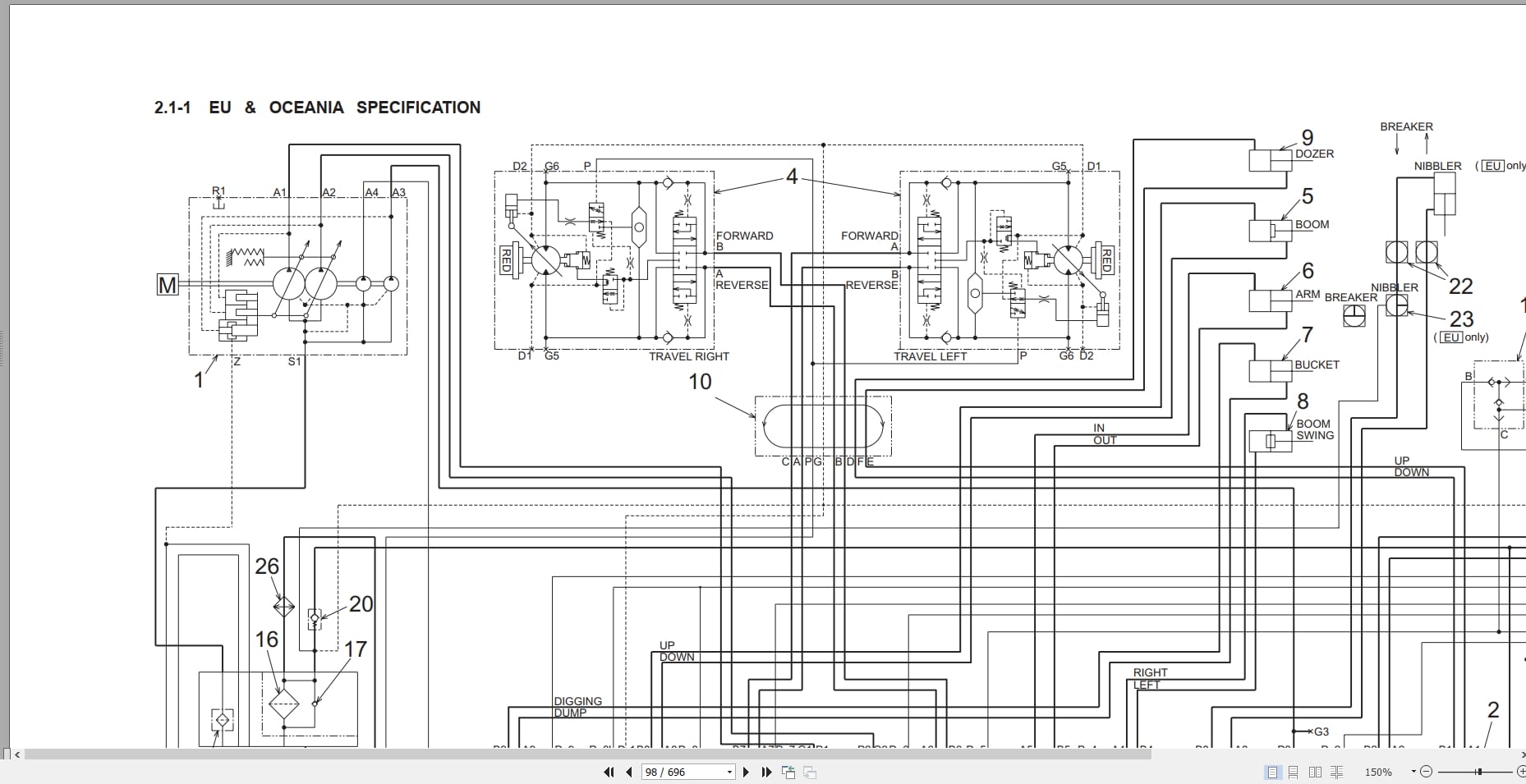Screen dimensions: 1526x784
Task: Click the 'DOZER' cylinder label
Action: [1314, 154]
